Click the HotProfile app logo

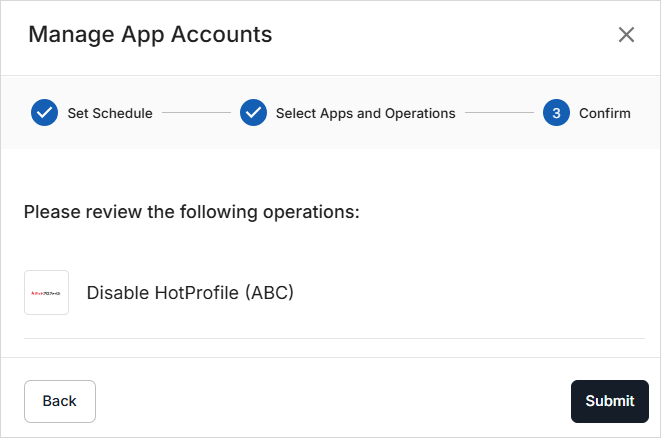tap(46, 293)
